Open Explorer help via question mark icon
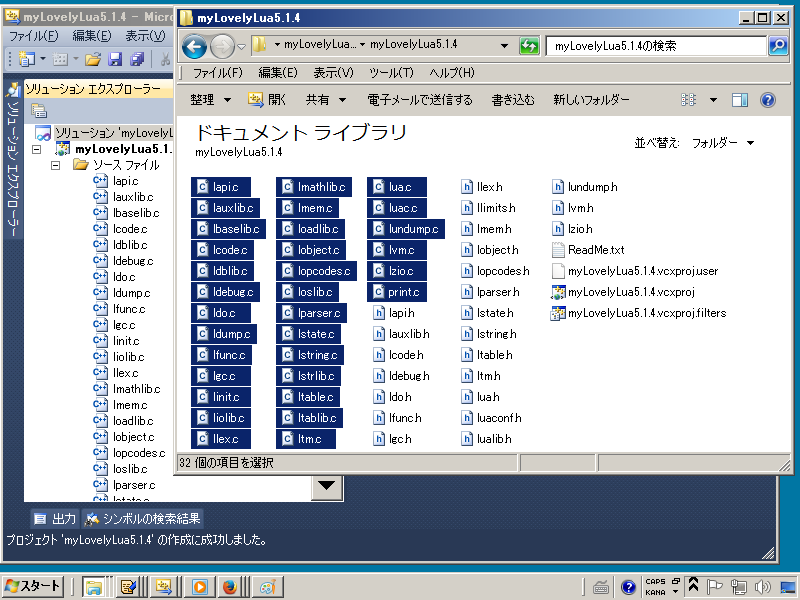The width and height of the screenshot is (800, 600). (x=768, y=99)
